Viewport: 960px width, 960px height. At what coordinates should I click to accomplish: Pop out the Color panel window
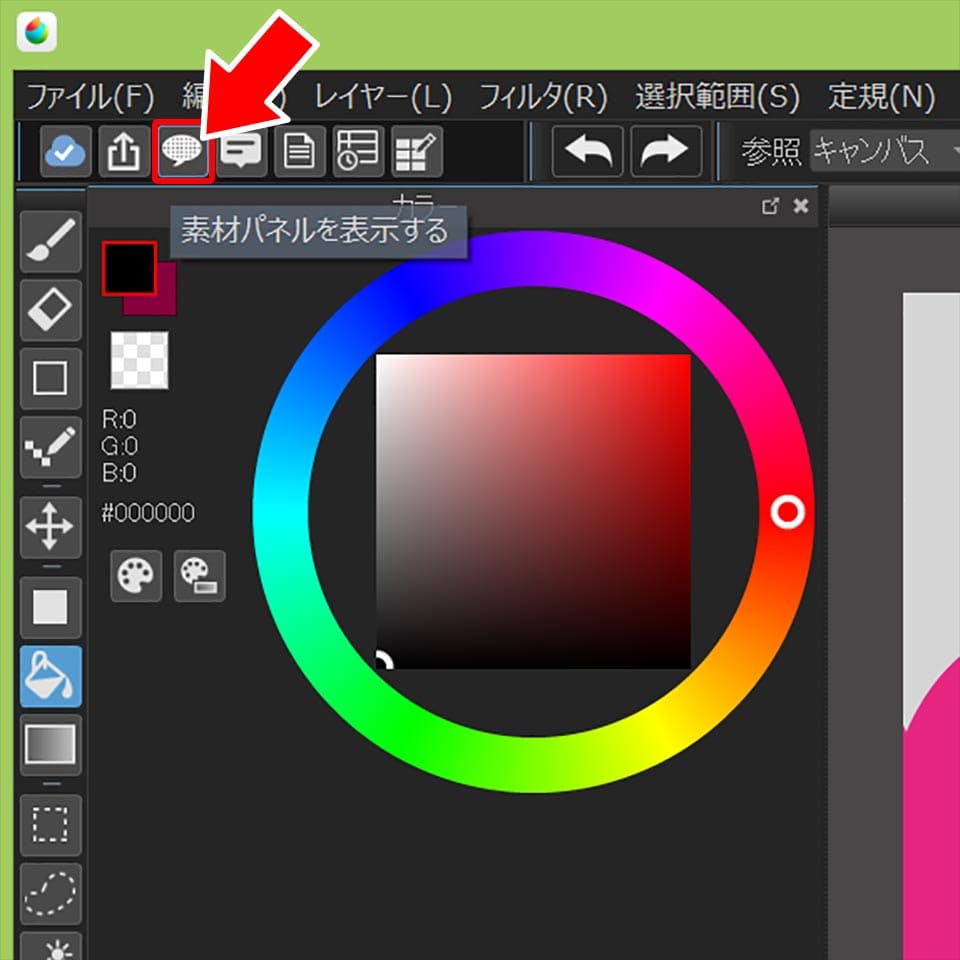(x=770, y=206)
